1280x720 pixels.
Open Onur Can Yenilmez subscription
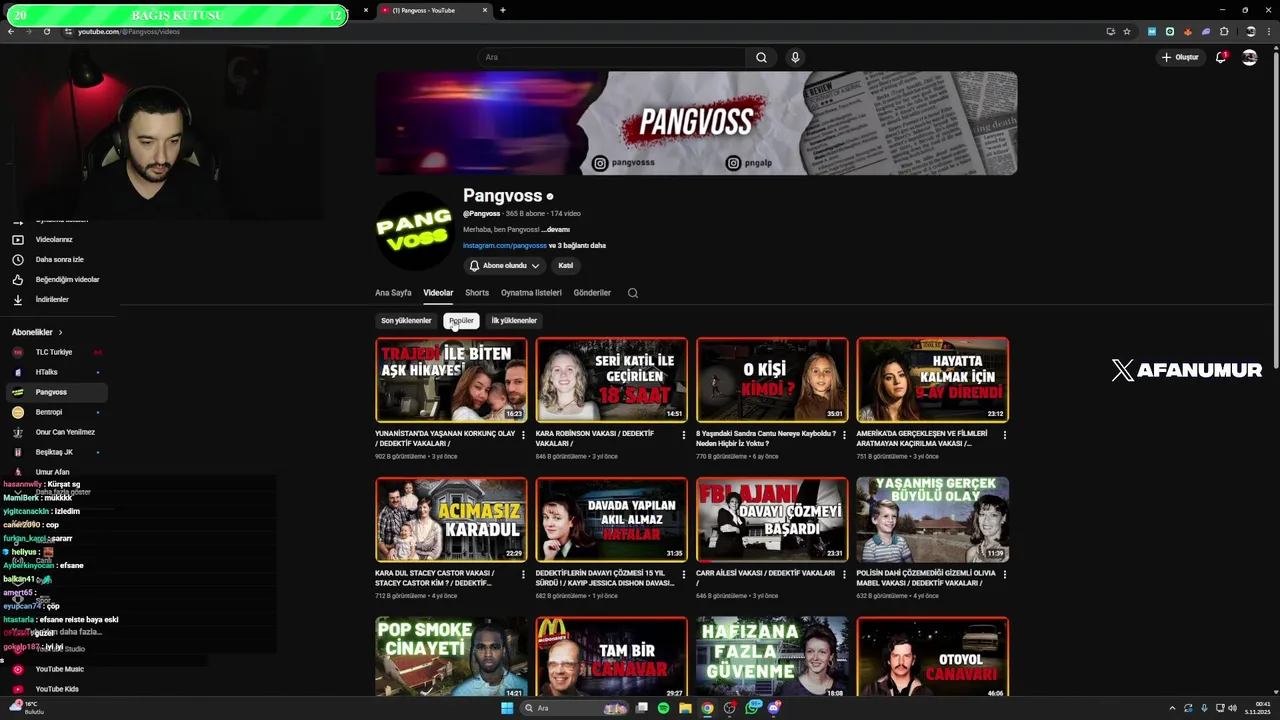pos(59,432)
